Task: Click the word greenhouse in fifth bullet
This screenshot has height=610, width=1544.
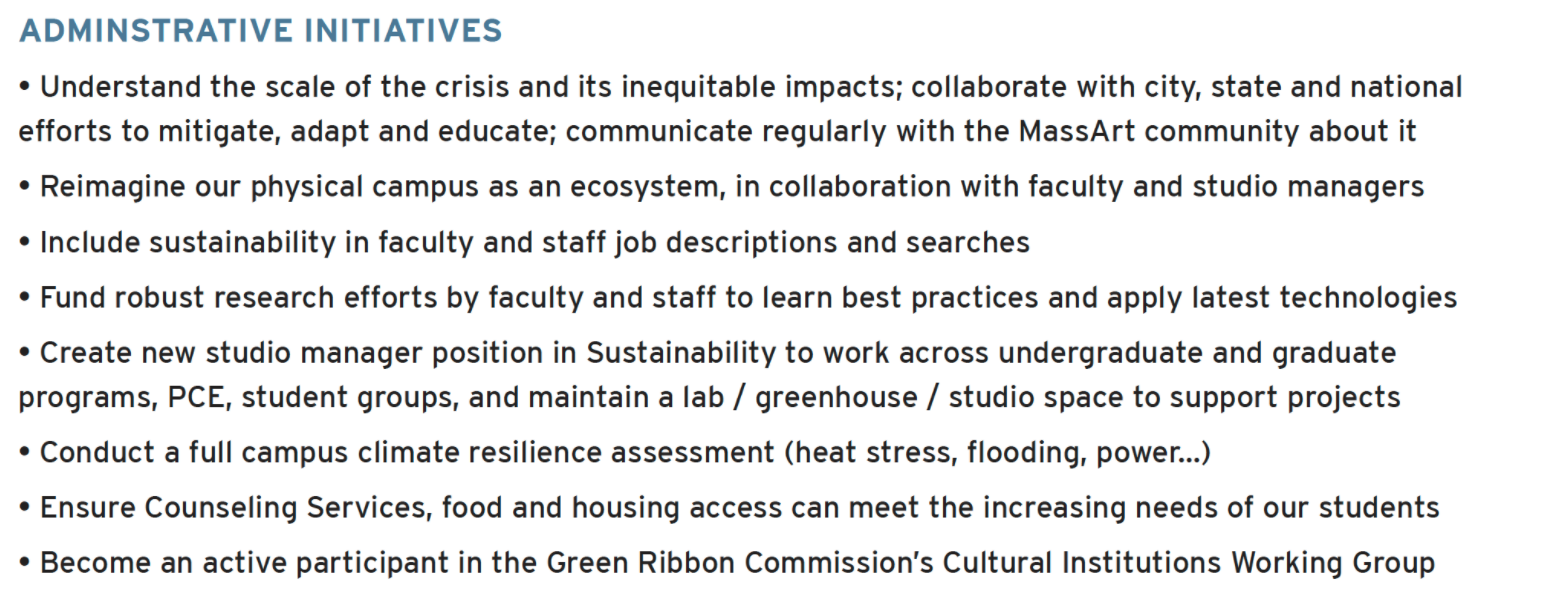Action: (x=836, y=398)
